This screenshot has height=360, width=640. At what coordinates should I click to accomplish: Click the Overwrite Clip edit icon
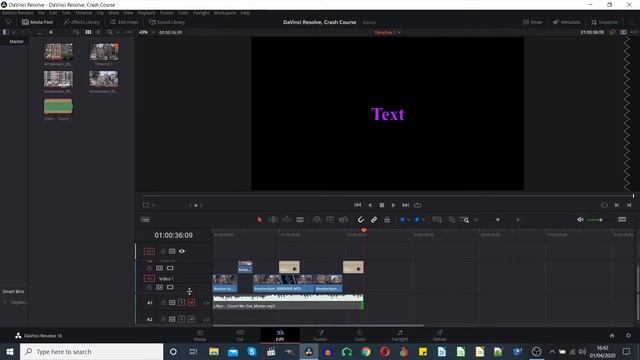[x=330, y=220]
